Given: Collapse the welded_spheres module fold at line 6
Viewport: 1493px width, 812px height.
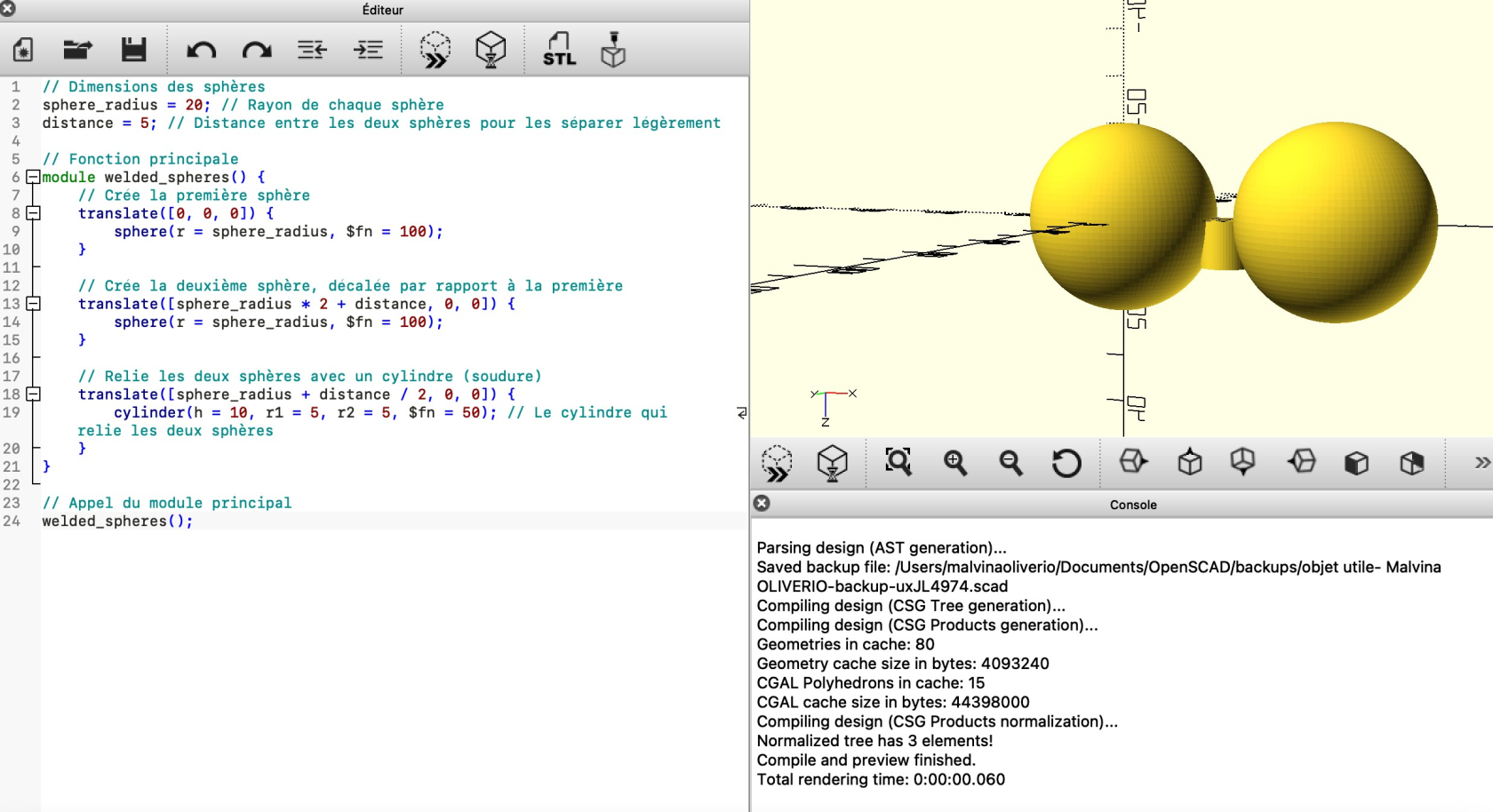Looking at the screenshot, I should point(33,177).
